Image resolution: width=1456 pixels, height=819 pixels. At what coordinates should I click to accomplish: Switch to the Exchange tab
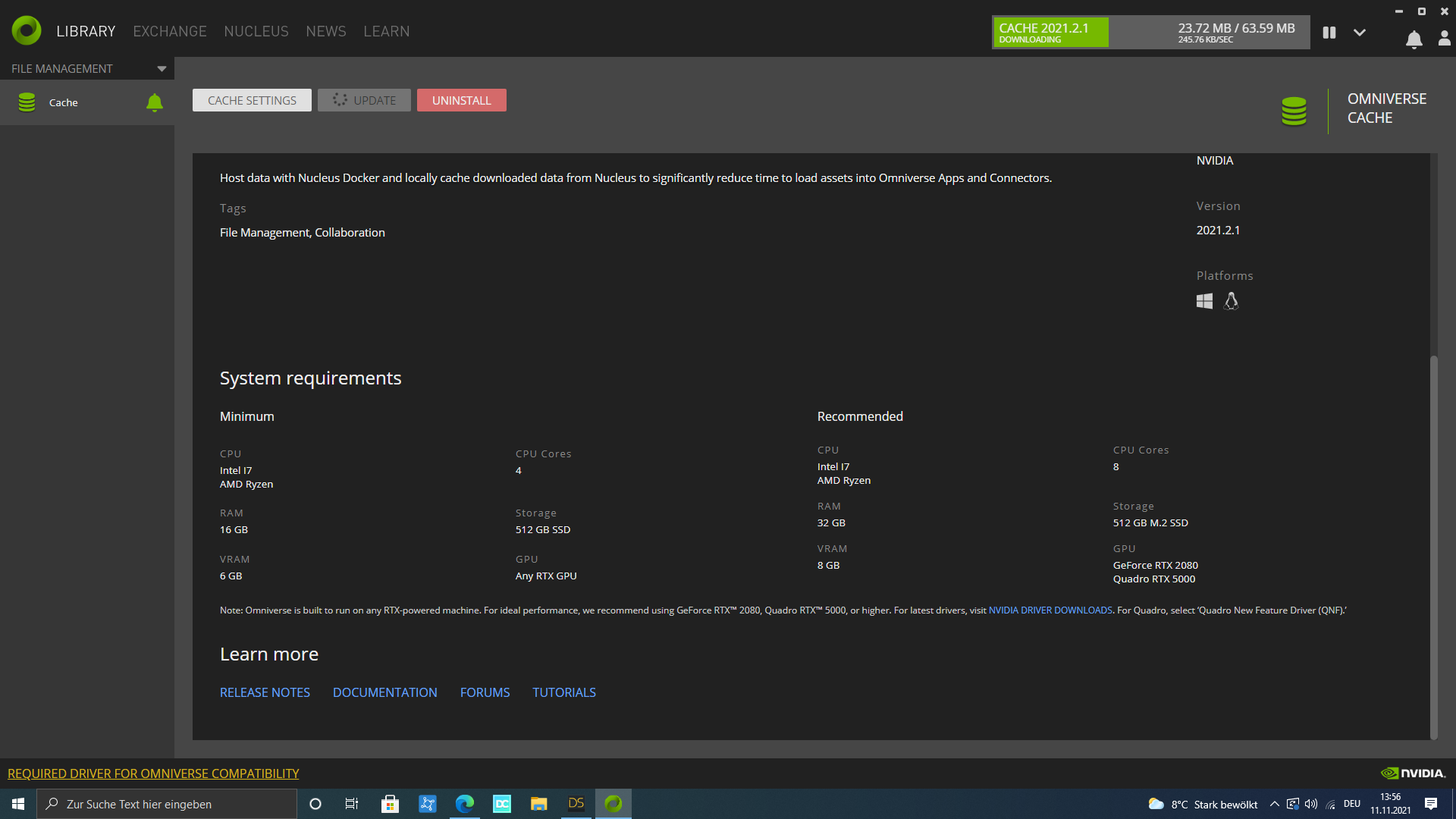(170, 31)
